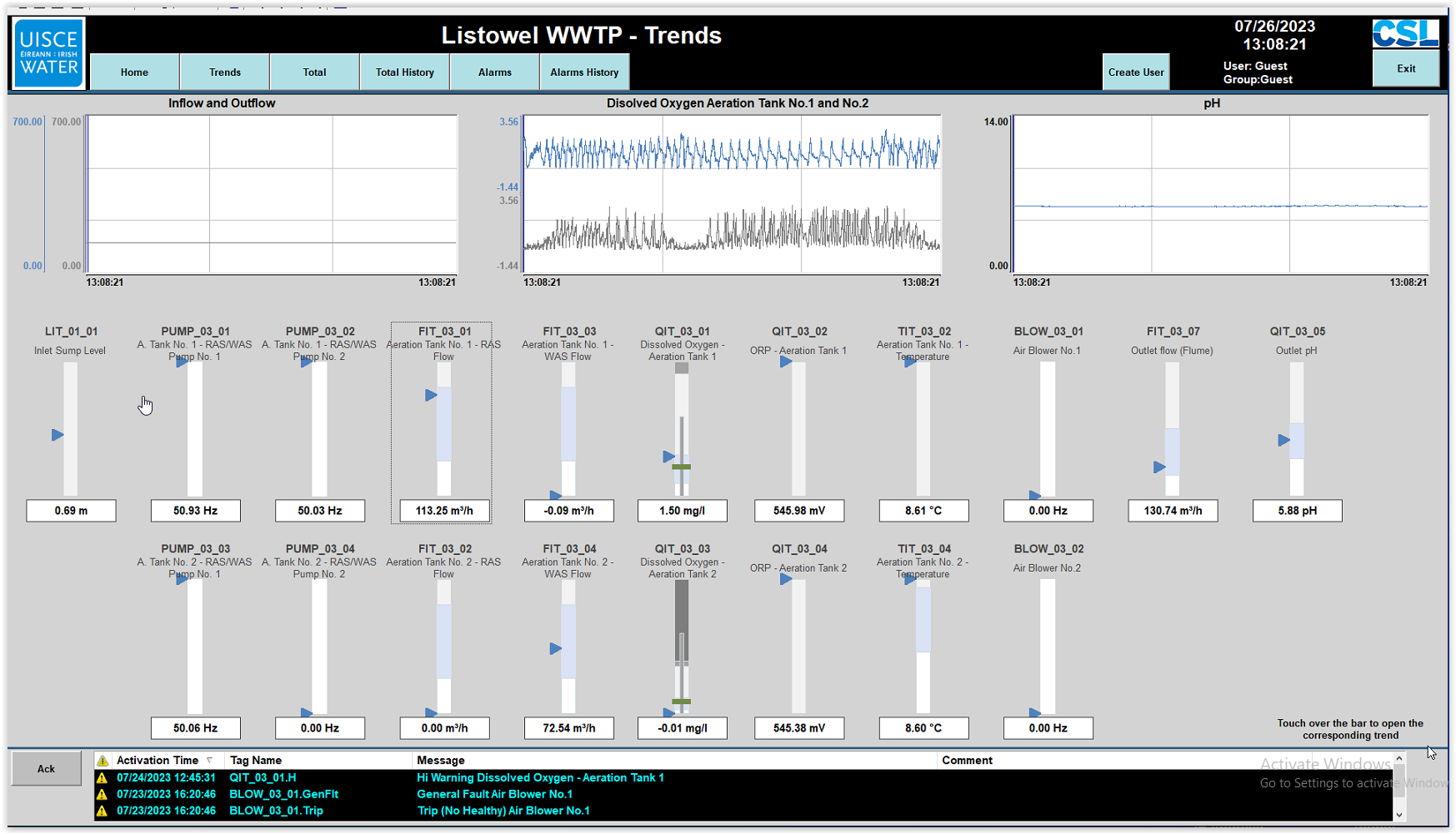Select the 113.25 m³/h value field
Screen dimensions: 1456x834
point(444,511)
